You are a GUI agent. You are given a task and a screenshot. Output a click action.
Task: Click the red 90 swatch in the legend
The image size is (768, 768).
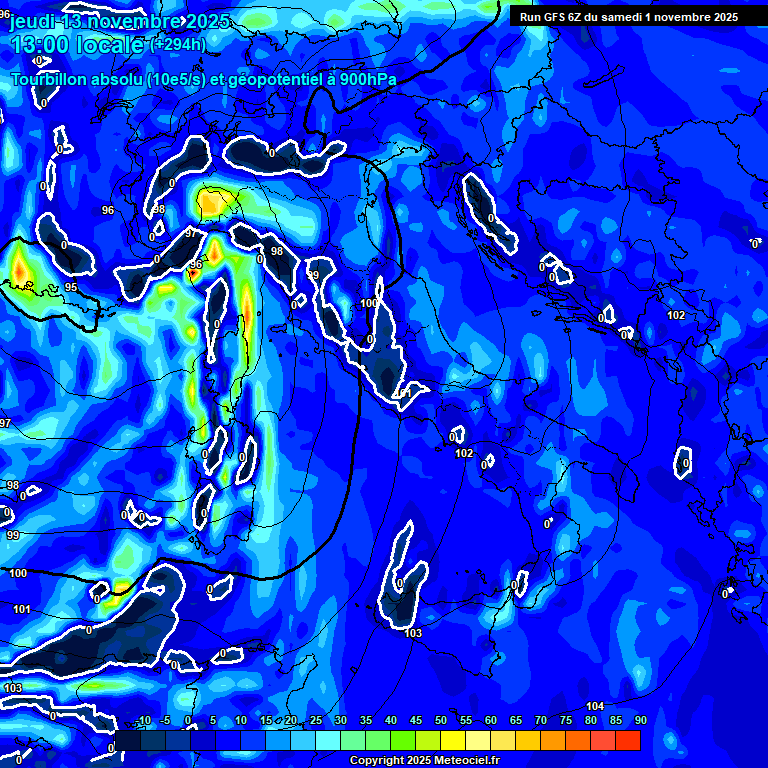pos(628,740)
